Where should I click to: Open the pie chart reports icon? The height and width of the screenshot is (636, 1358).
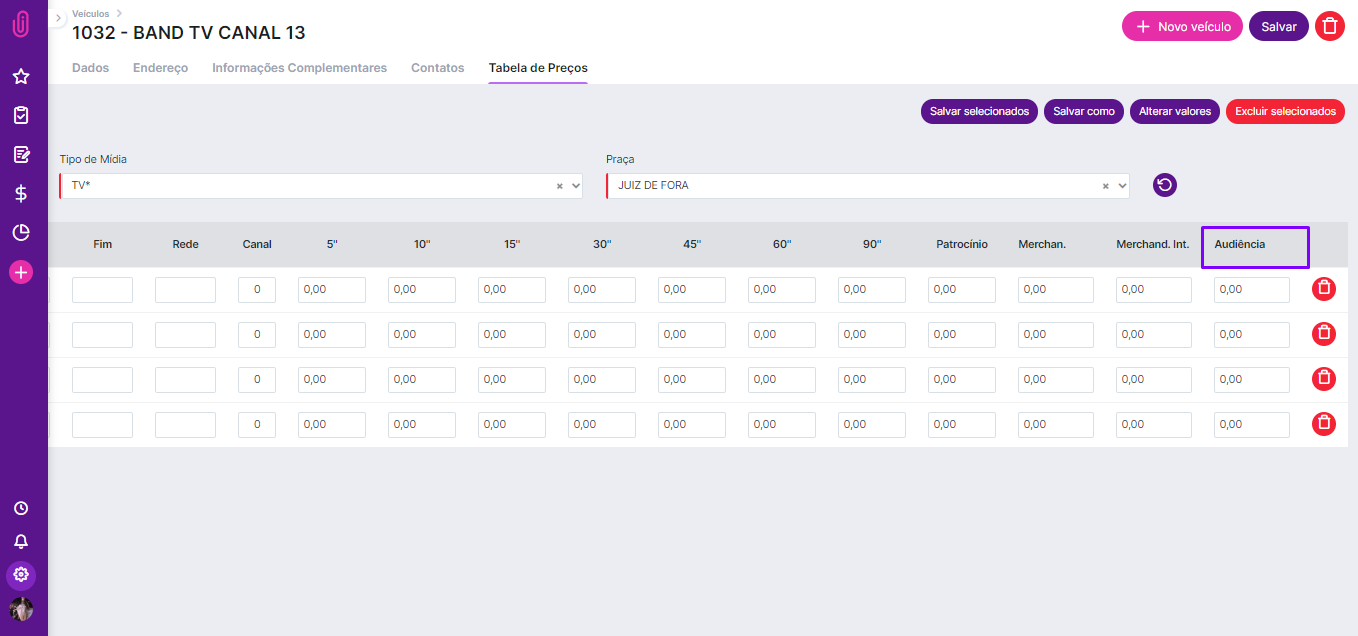tap(21, 233)
